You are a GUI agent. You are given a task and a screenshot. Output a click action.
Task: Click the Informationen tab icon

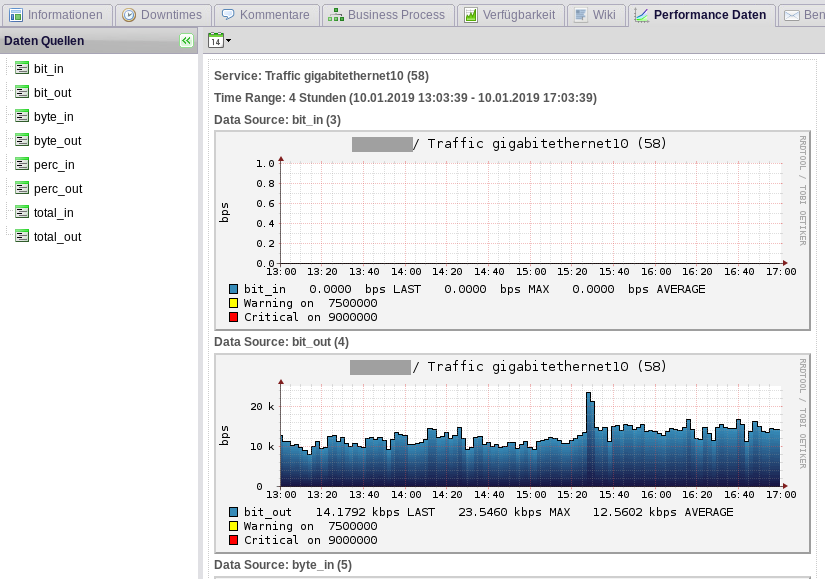[16, 15]
